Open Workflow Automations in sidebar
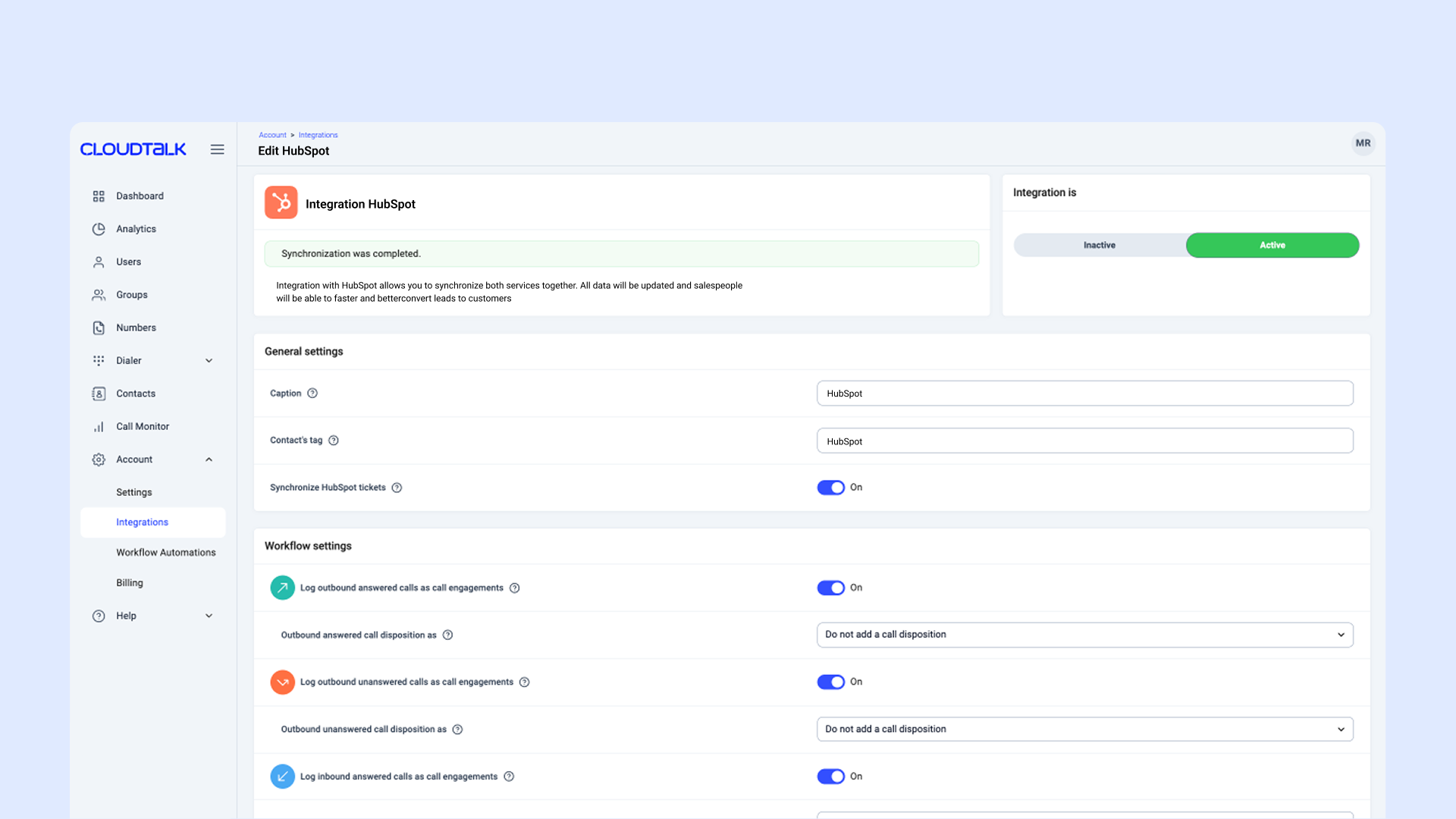This screenshot has width=1456, height=819. (165, 553)
